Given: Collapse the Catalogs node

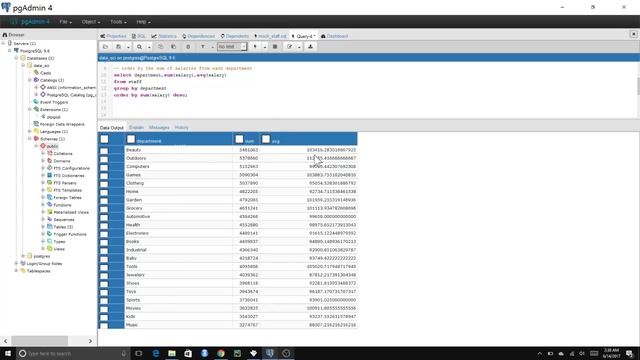Looking at the screenshot, I should point(30,80).
